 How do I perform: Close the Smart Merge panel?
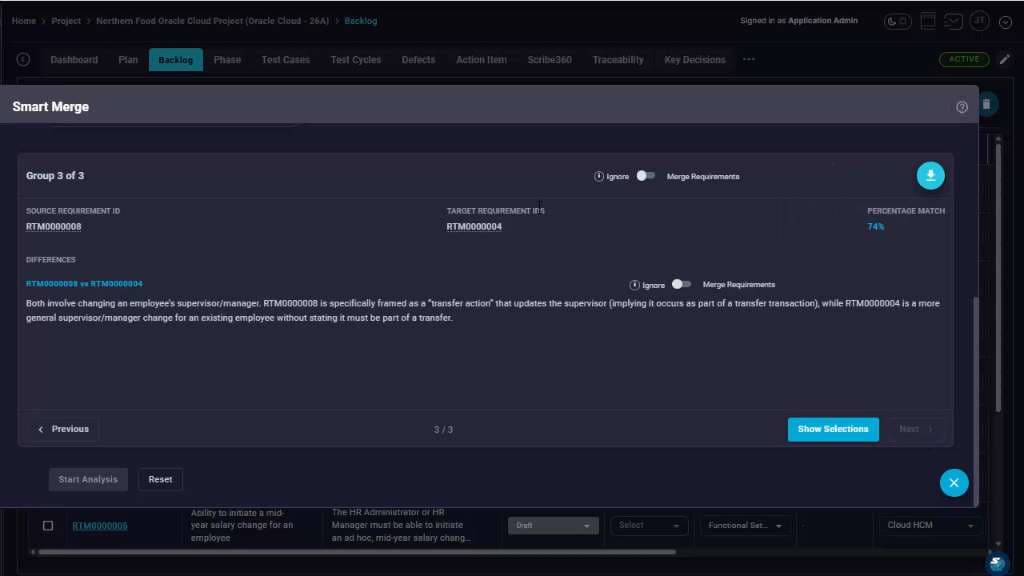pos(953,483)
